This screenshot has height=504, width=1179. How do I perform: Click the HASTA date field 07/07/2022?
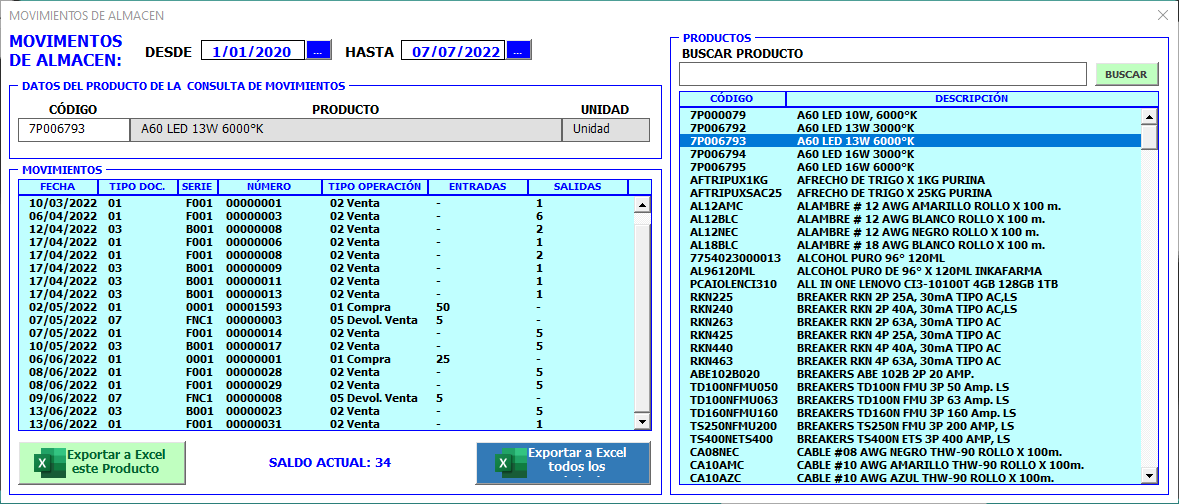point(453,50)
